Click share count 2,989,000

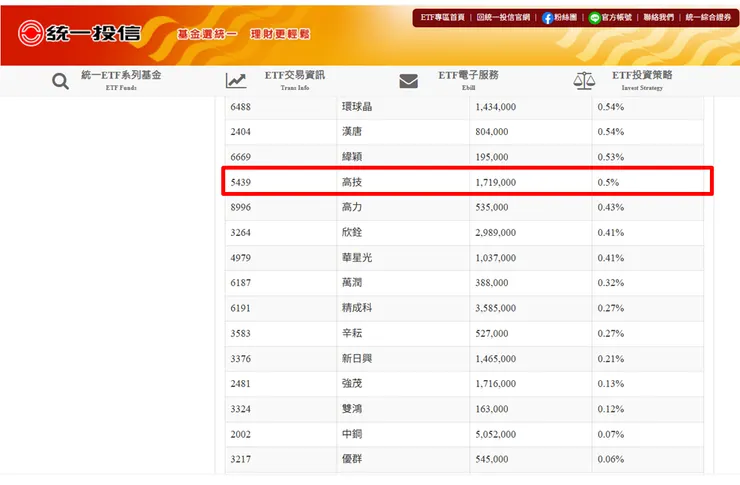(x=495, y=233)
